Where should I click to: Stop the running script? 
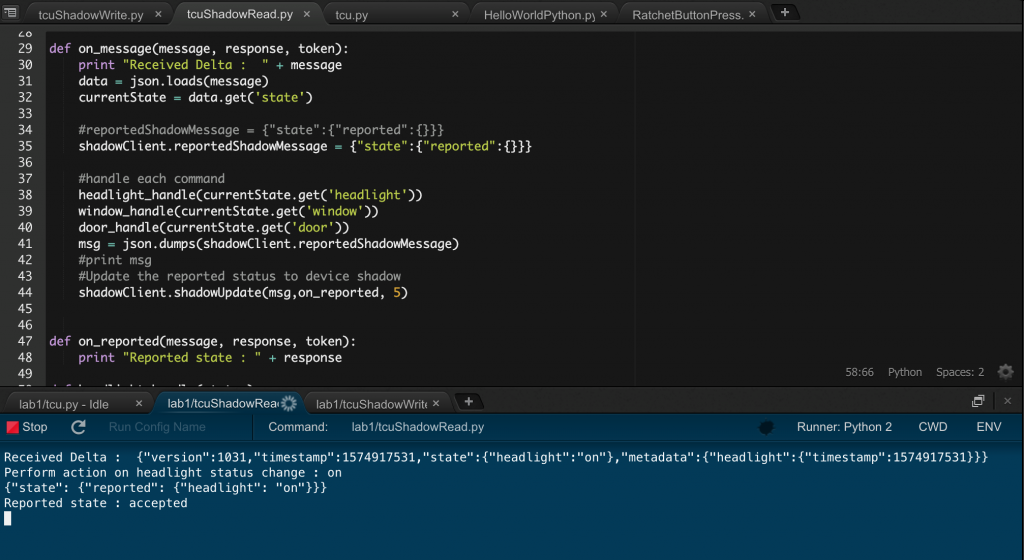pyautogui.click(x=27, y=427)
